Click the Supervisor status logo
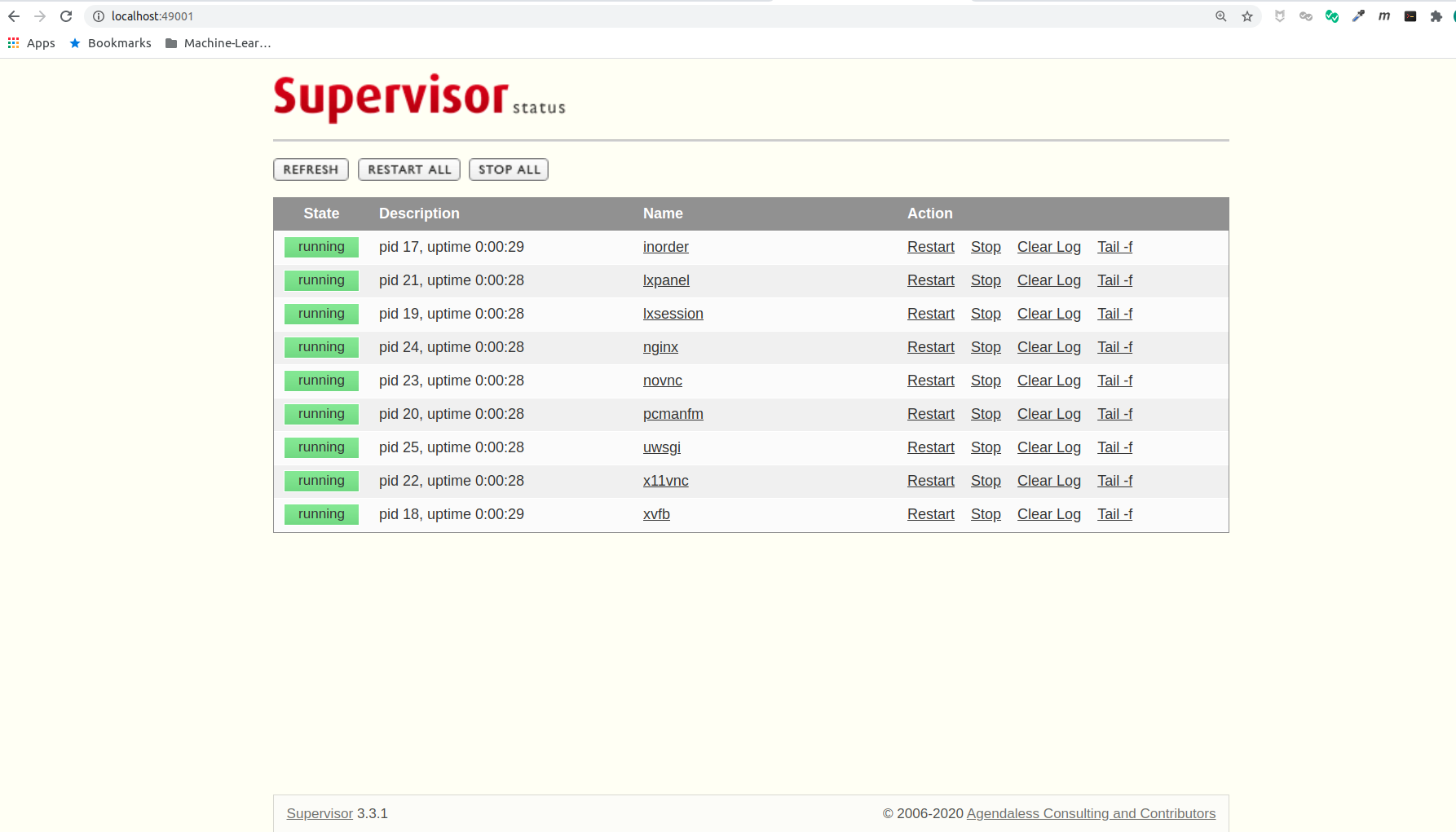 click(419, 99)
